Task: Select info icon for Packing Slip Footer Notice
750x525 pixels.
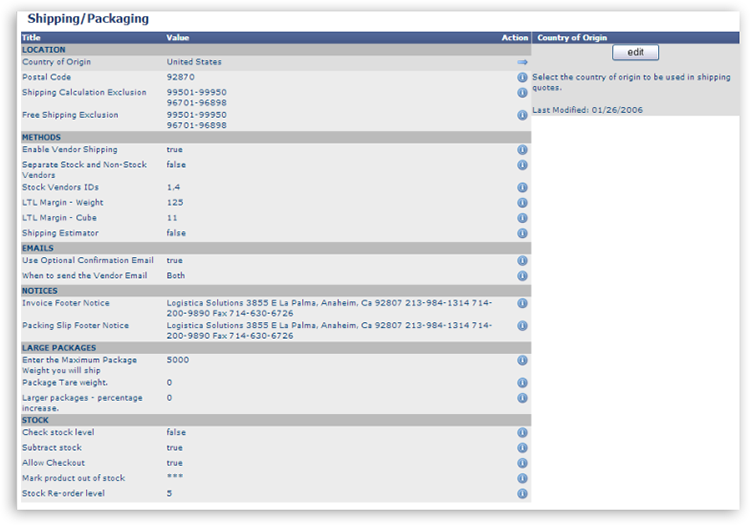Action: tap(522, 326)
